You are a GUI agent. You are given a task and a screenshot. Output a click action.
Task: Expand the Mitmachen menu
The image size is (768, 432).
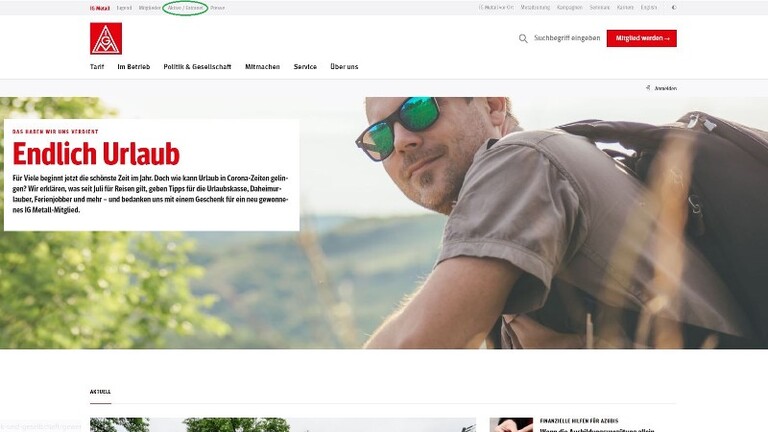[x=263, y=67]
